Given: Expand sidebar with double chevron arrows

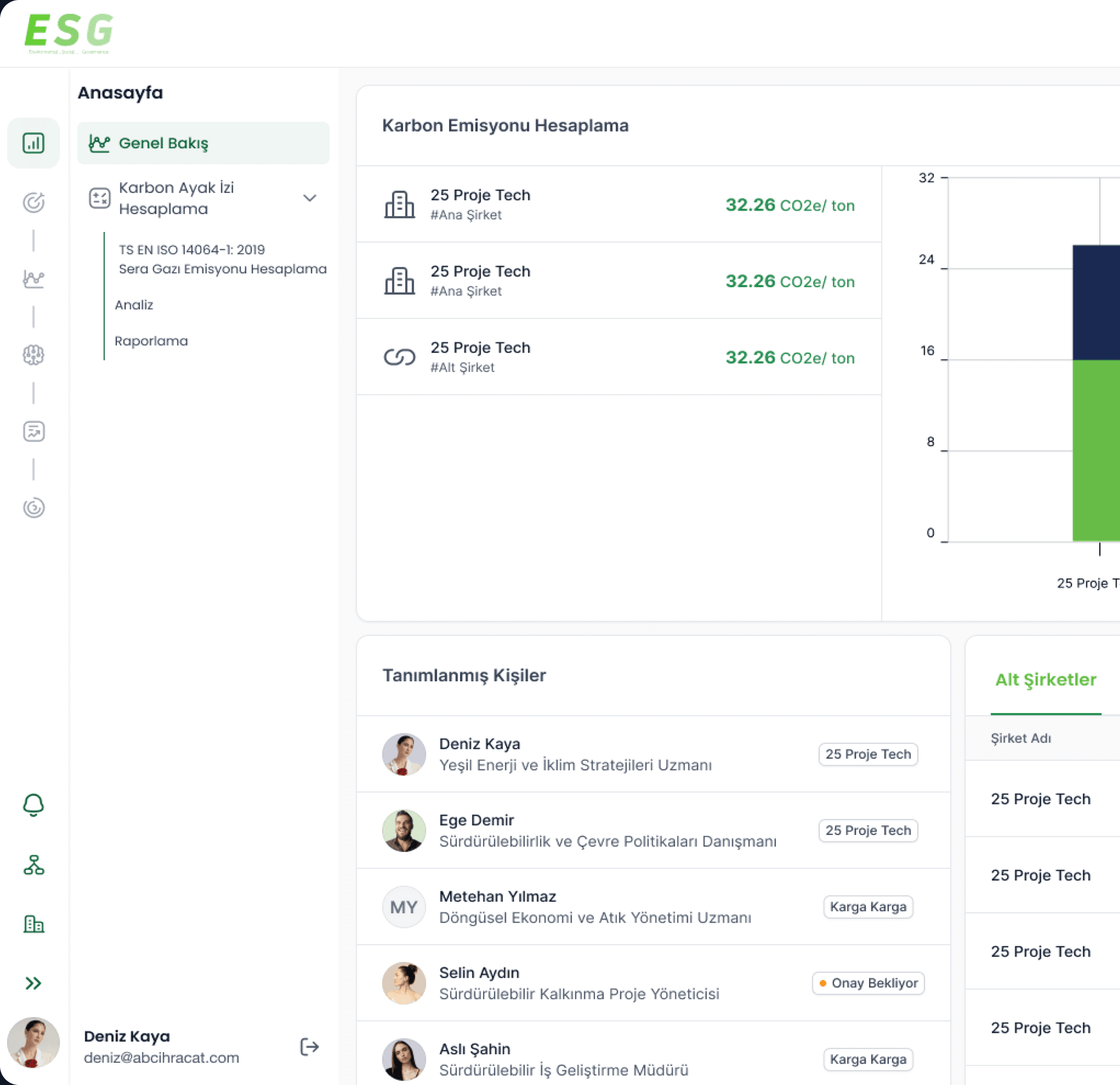Looking at the screenshot, I should tap(33, 983).
